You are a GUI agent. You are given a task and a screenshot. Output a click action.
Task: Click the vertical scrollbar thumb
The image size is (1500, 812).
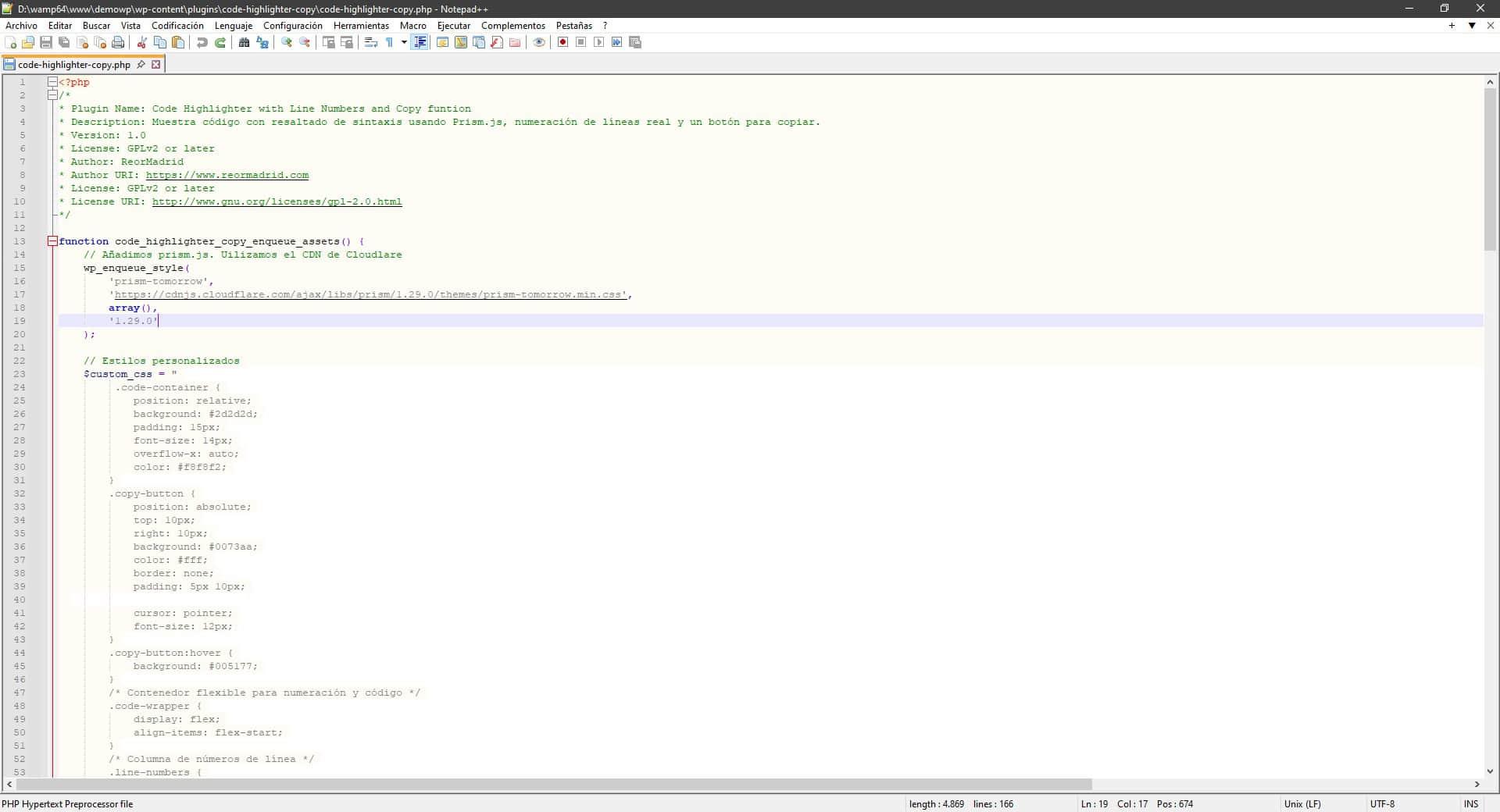1490,169
